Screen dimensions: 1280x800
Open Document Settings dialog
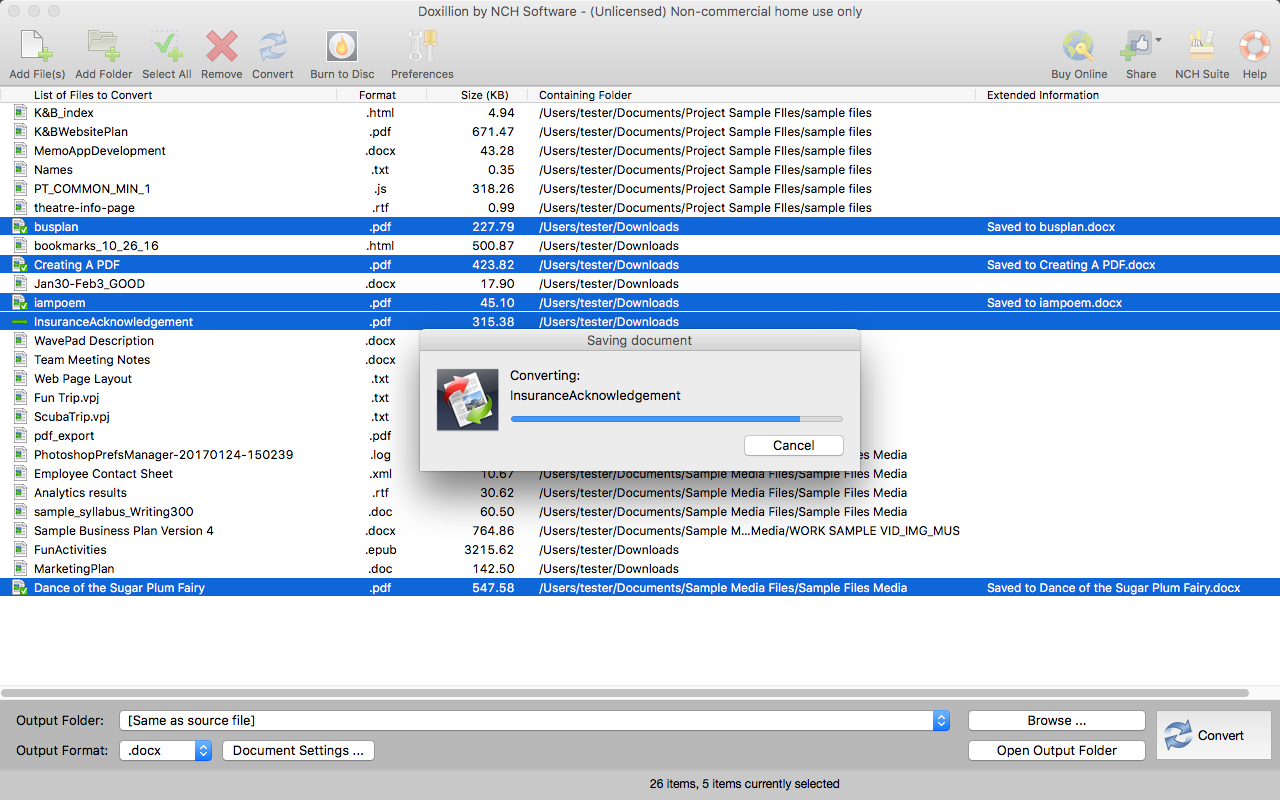pos(298,750)
